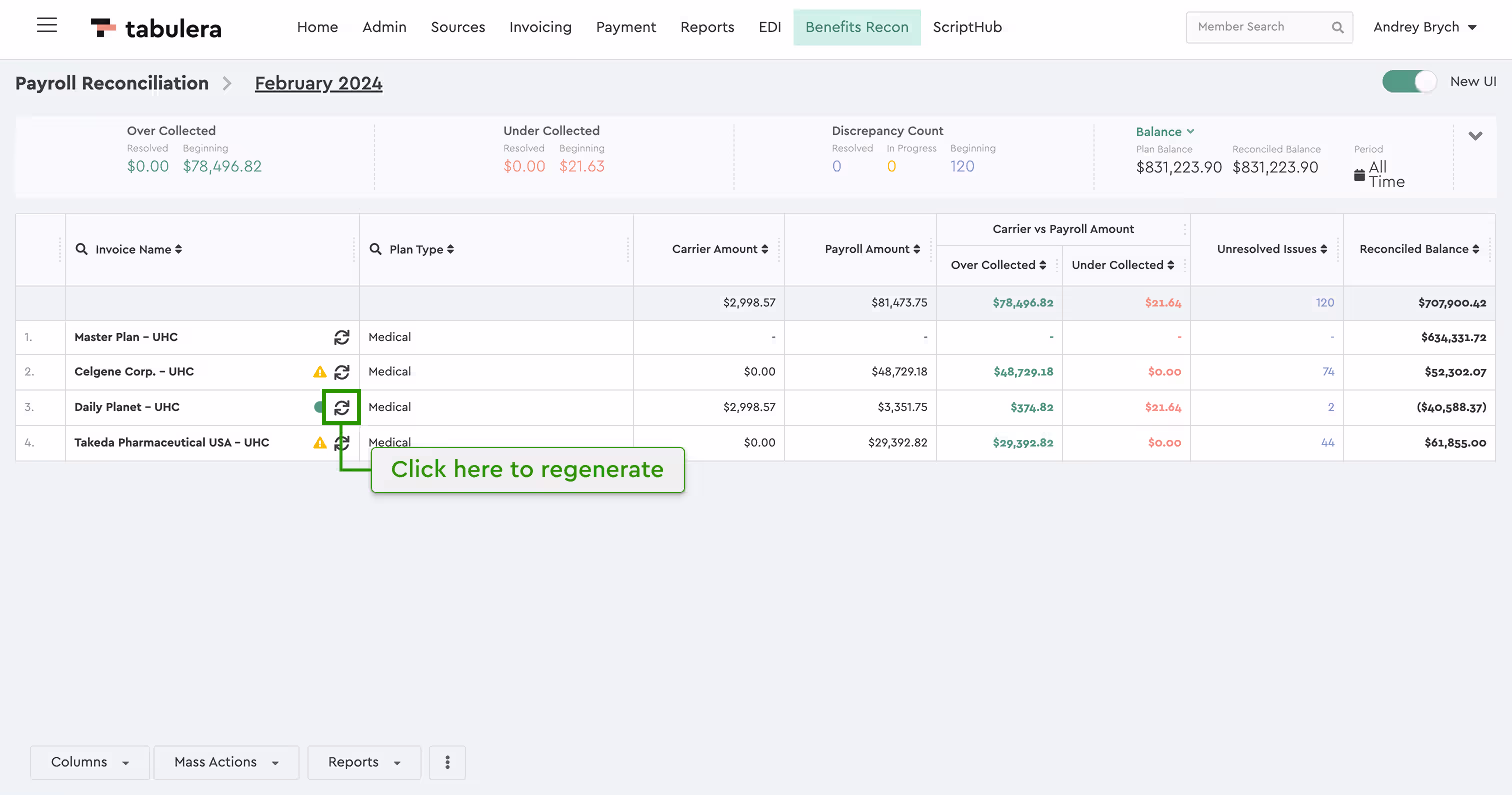
Task: Regenerate the Takeda Pharmaceutical USA – UHC invoice
Action: (342, 443)
